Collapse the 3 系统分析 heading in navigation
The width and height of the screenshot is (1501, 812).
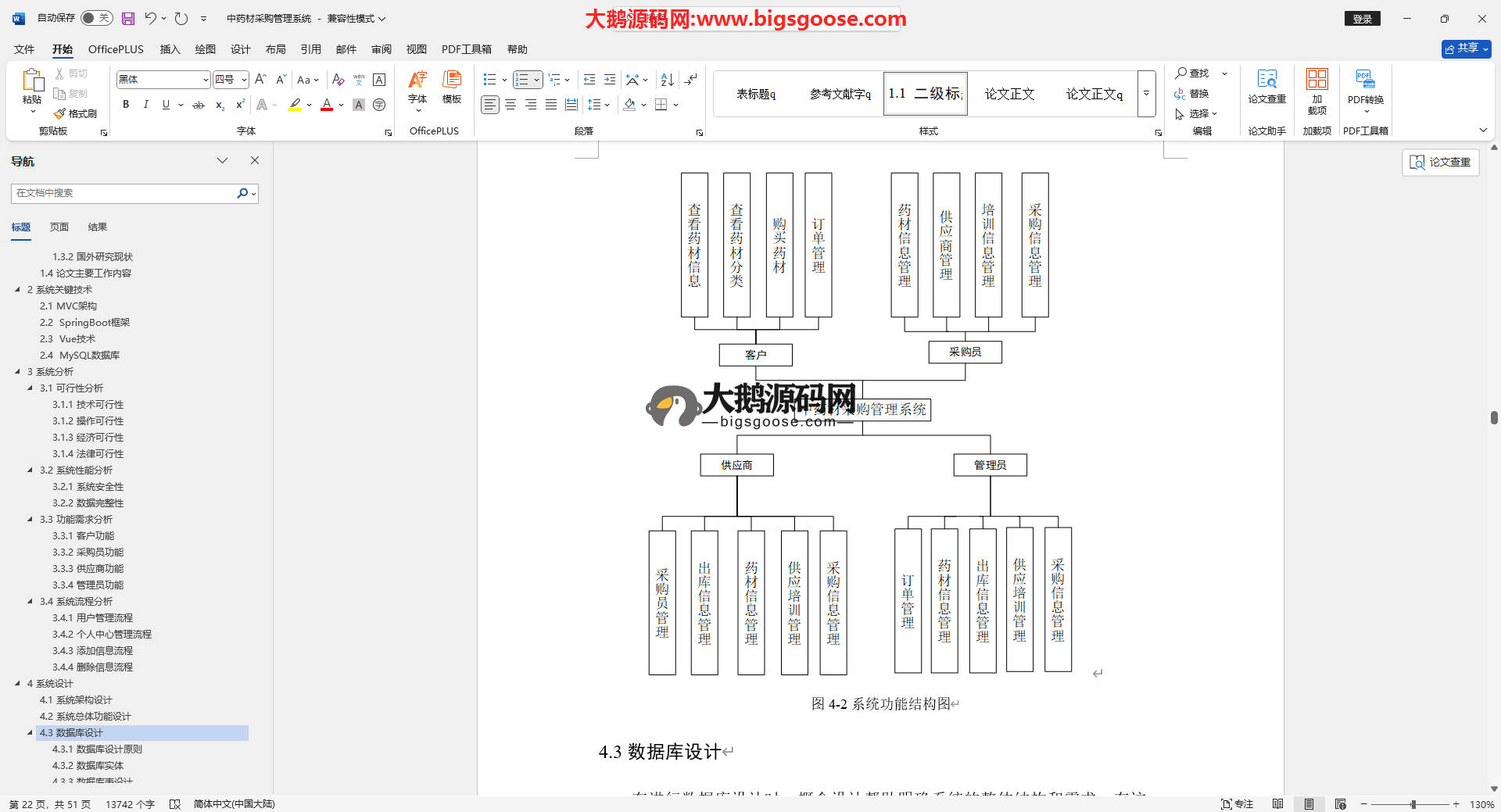click(18, 372)
